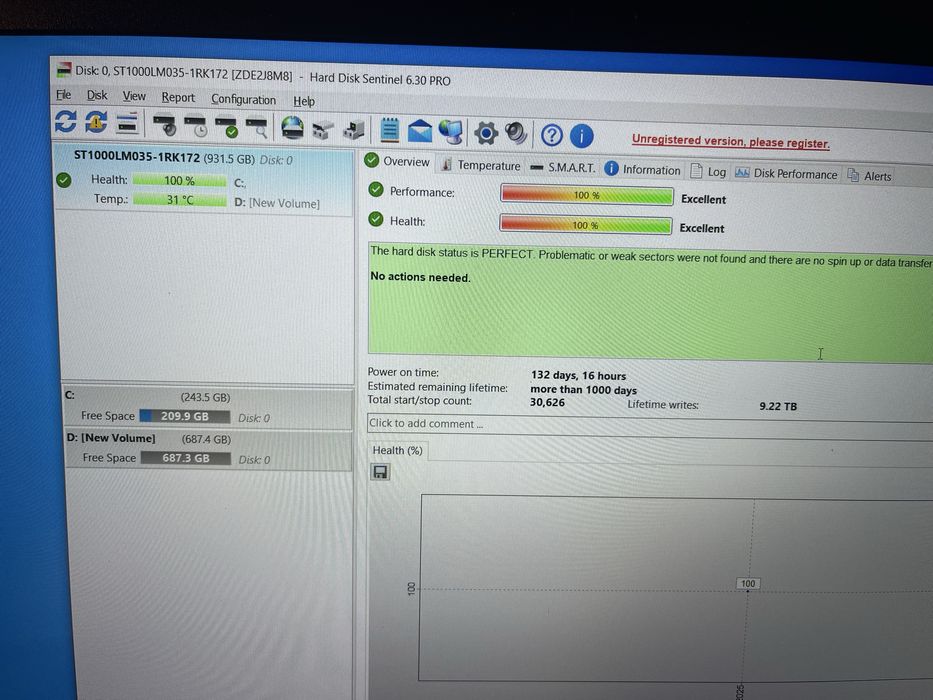
Task: Switch to the Log tab
Action: [708, 172]
